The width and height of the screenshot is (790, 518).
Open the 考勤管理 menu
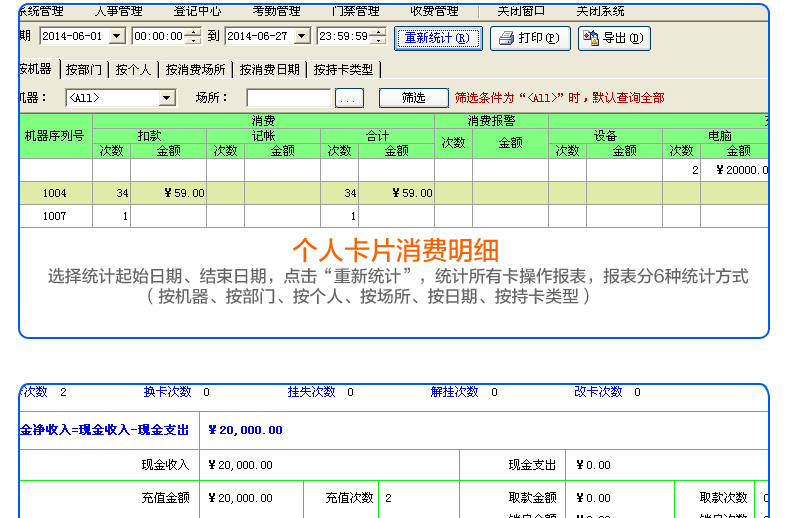(276, 11)
